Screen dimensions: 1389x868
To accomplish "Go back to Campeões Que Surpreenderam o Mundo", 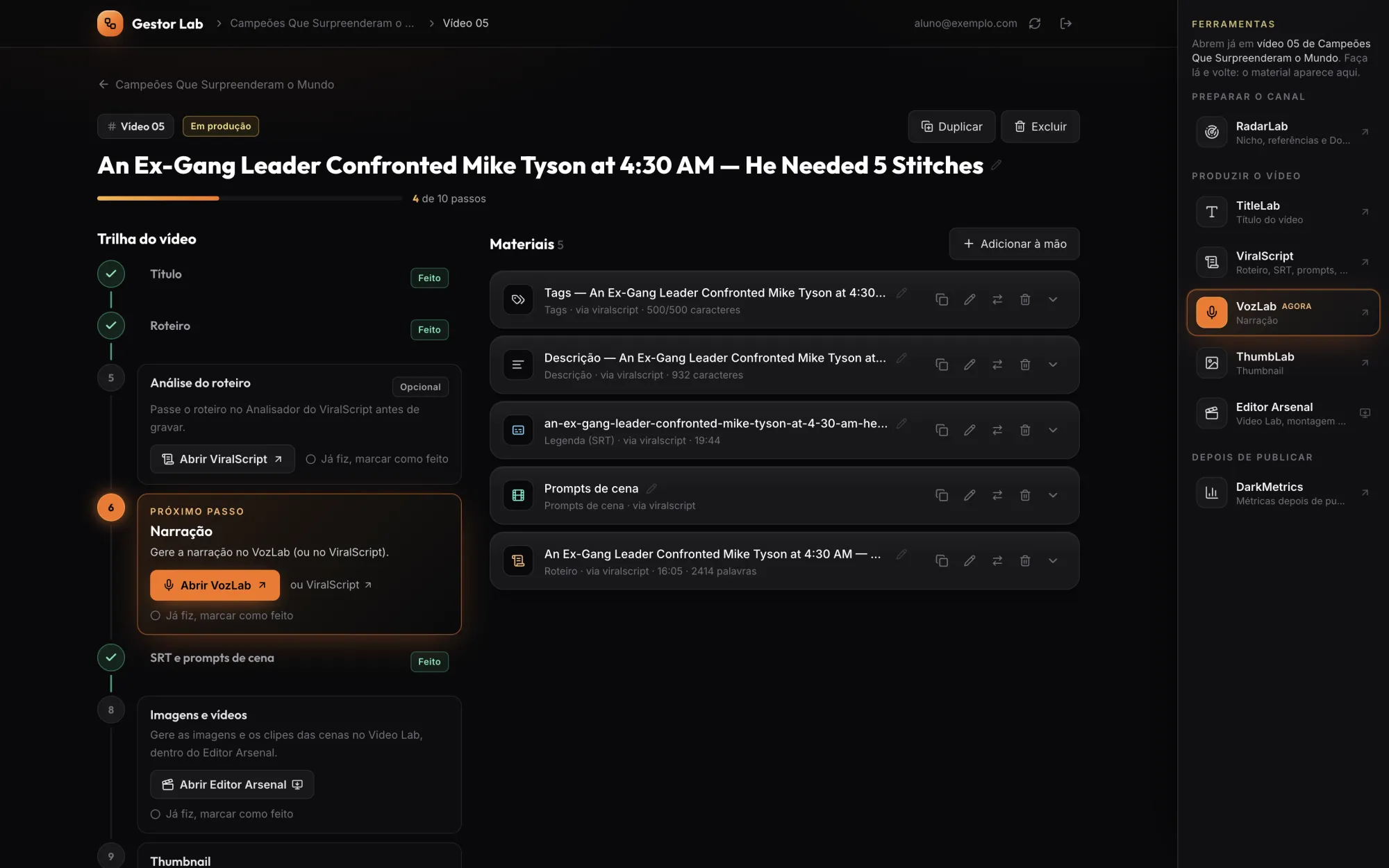I will point(216,85).
